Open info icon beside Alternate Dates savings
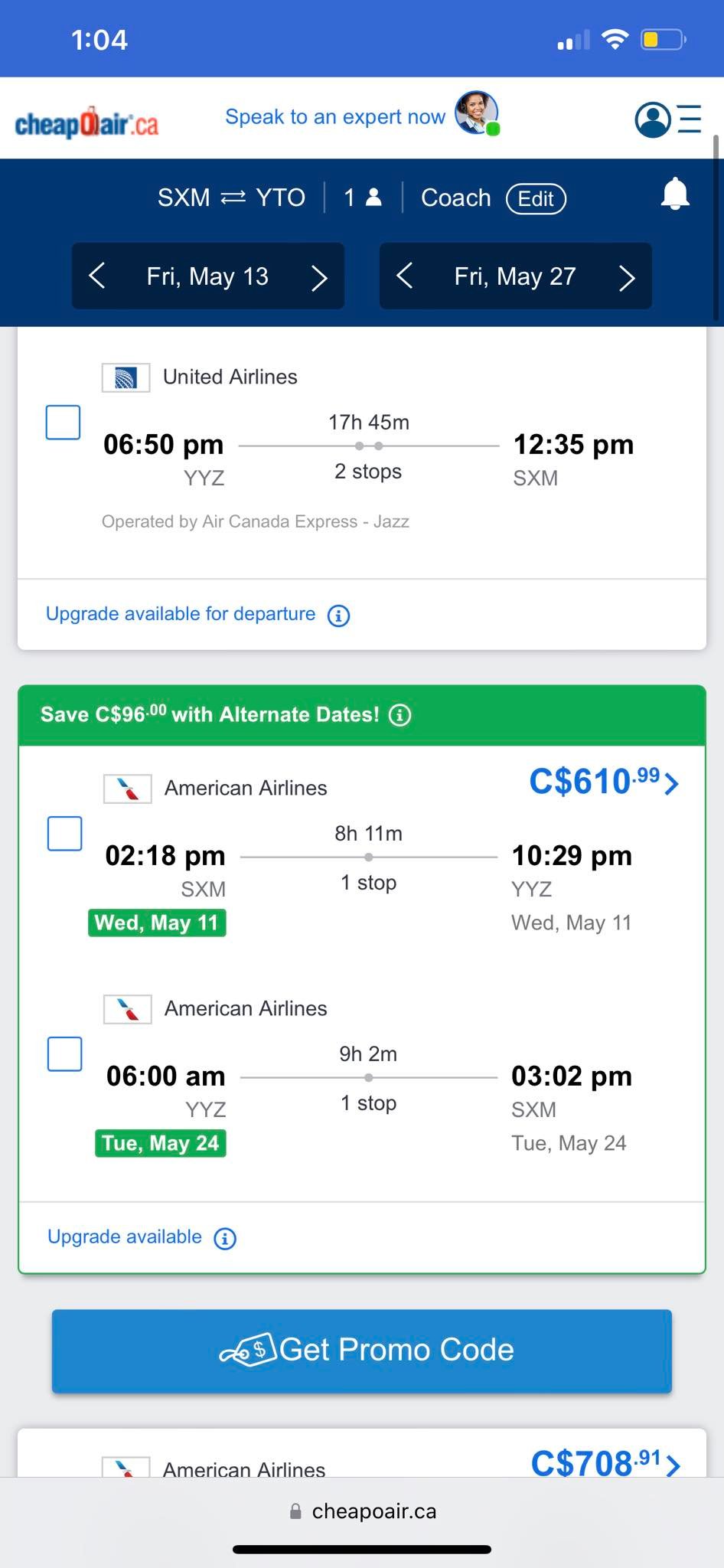 tap(400, 715)
